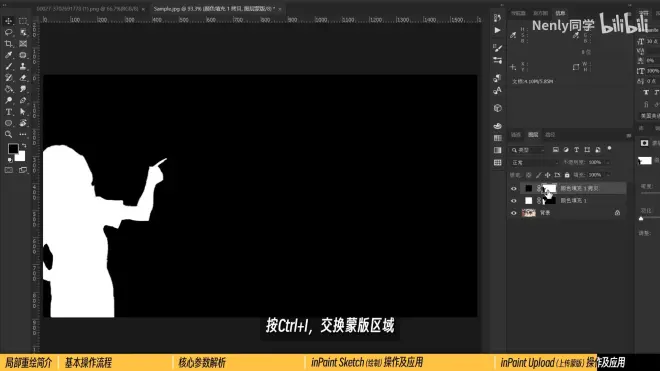Hide the top color fill copy layer
This screenshot has height=371, width=660.
pyautogui.click(x=514, y=189)
